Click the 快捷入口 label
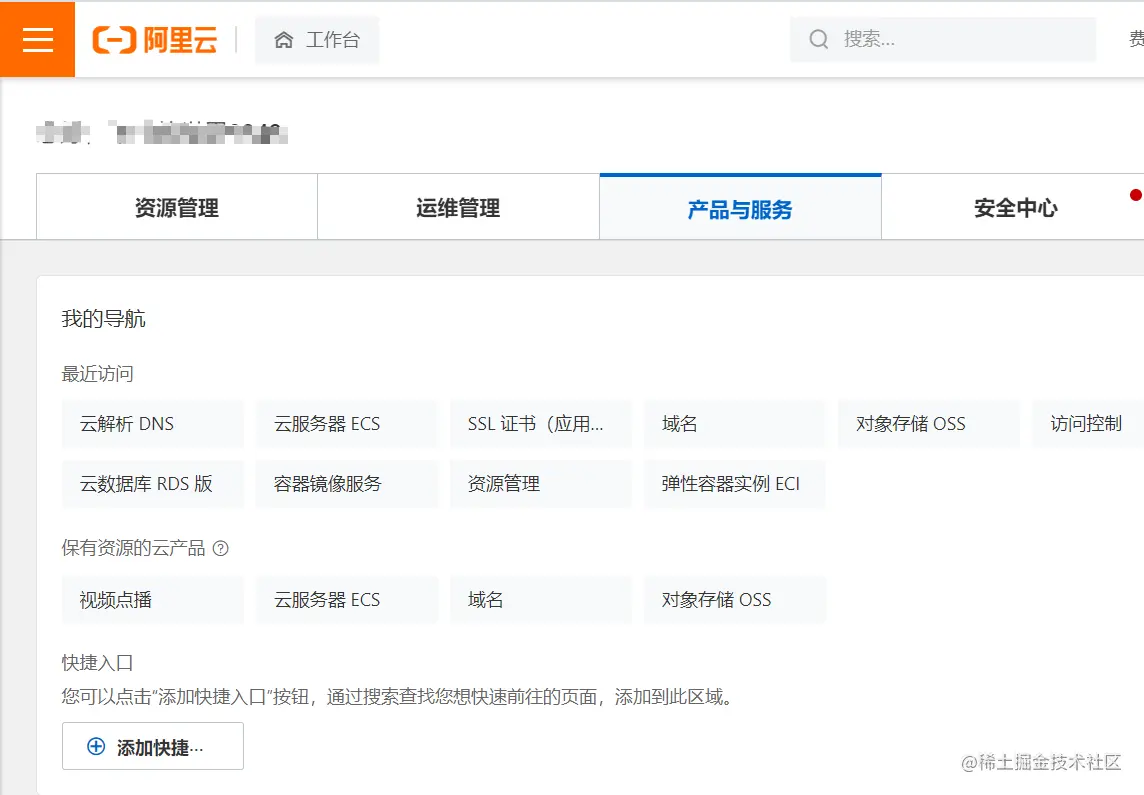Screen dimensions: 1144x795 [97, 663]
